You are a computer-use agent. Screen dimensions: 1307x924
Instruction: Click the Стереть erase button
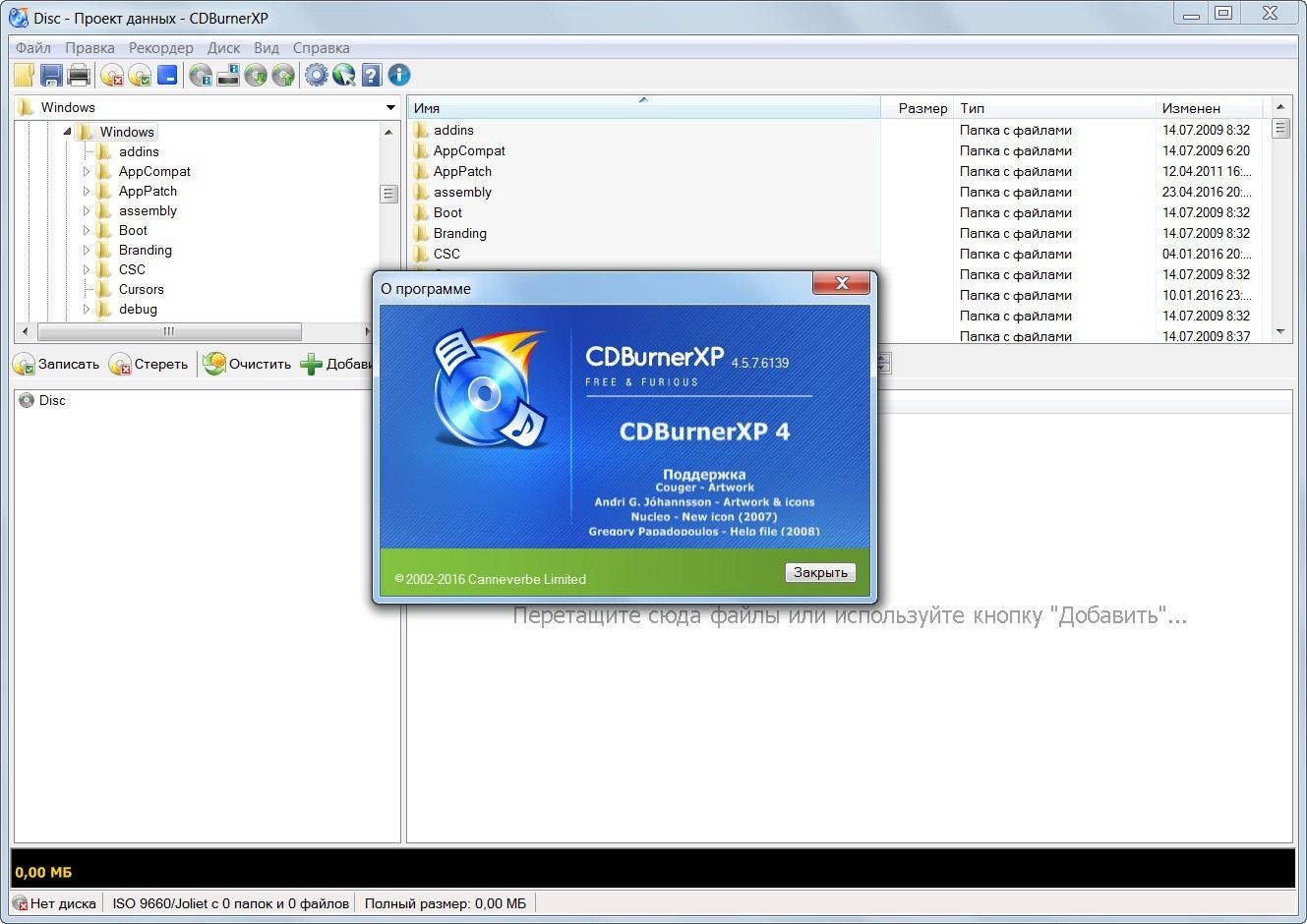click(149, 364)
